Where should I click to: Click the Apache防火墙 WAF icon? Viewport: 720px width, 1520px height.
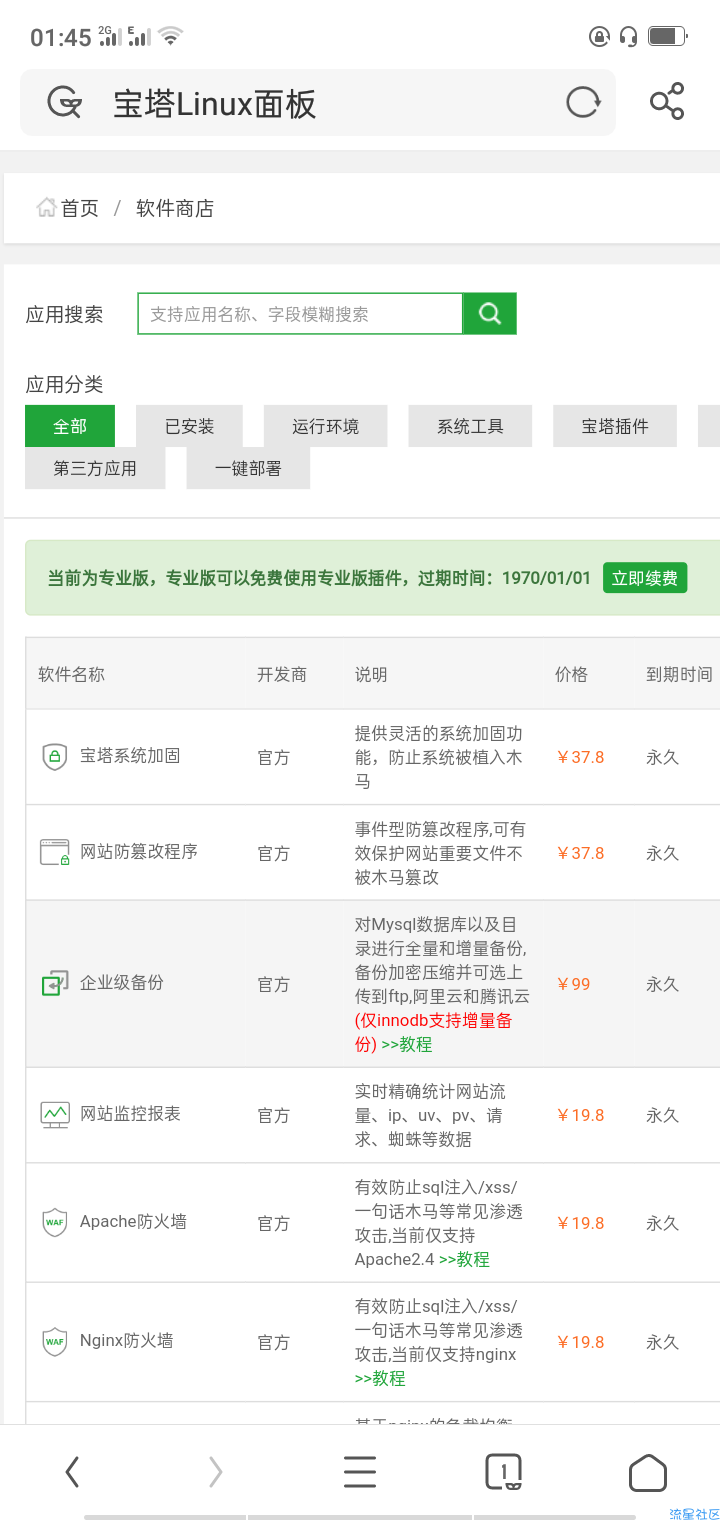[54, 1222]
